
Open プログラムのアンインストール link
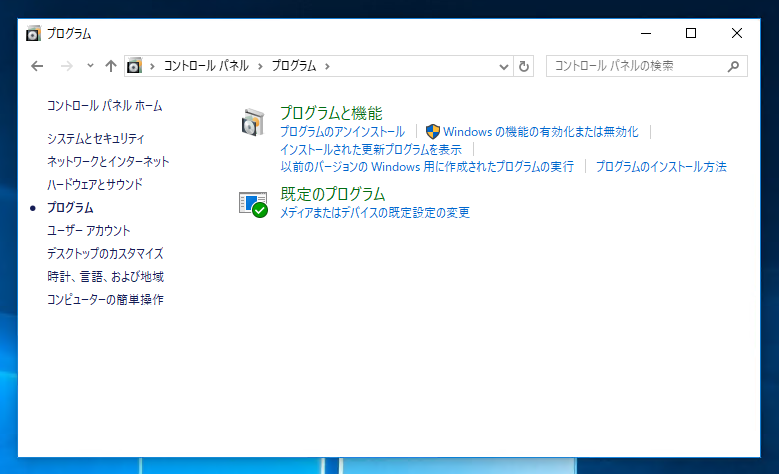342,132
